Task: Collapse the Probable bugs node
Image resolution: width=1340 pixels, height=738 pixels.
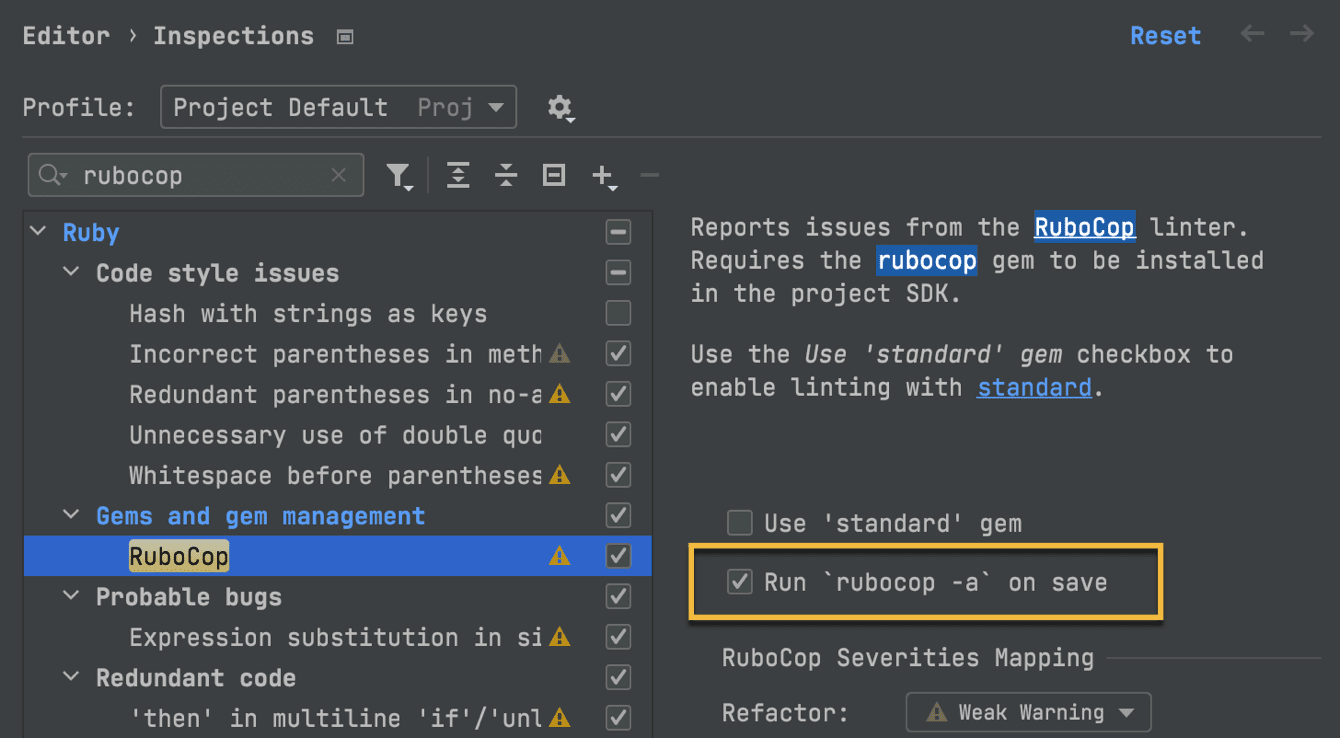Action: click(71, 596)
